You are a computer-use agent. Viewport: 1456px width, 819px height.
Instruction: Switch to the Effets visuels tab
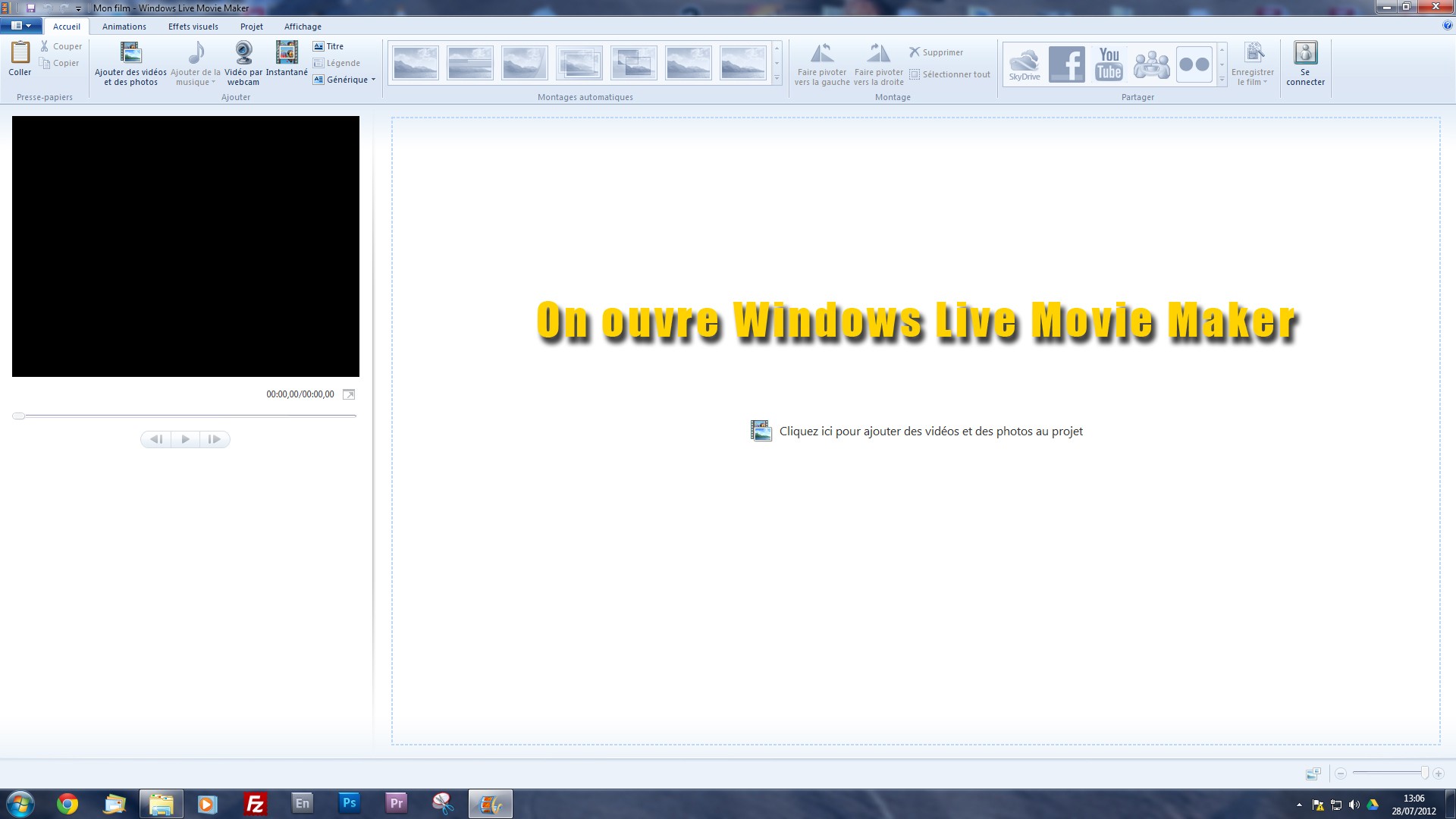[x=193, y=27]
